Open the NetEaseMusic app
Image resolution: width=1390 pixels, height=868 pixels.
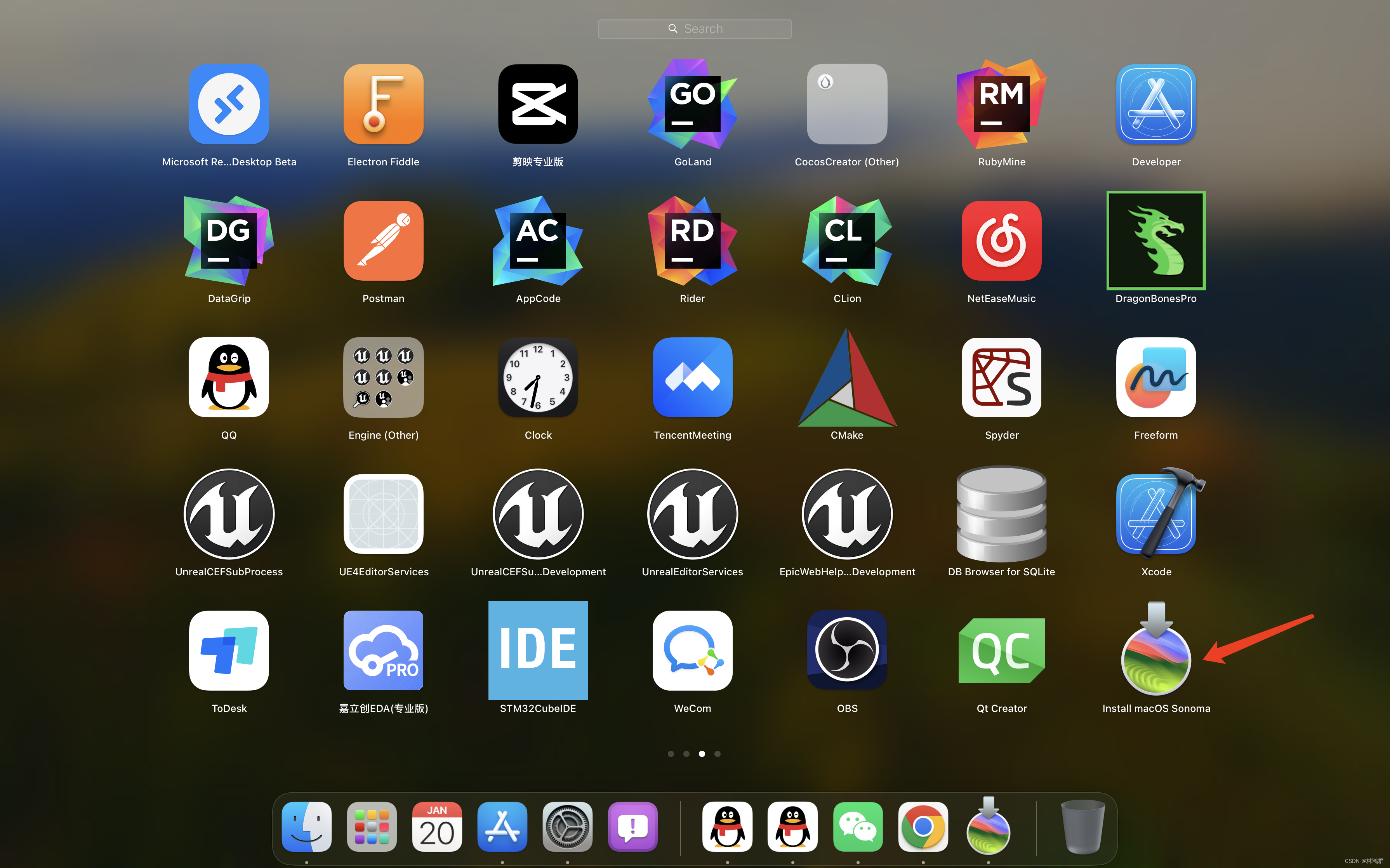1001,241
